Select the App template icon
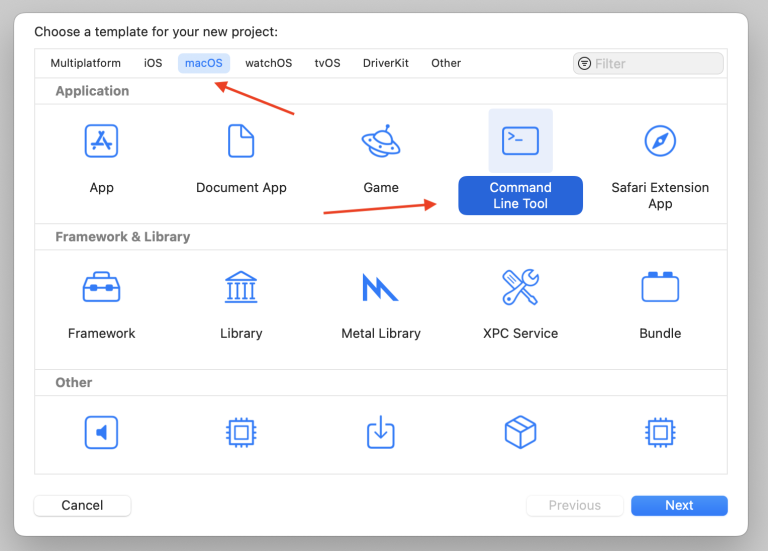The image size is (768, 551). coord(101,142)
